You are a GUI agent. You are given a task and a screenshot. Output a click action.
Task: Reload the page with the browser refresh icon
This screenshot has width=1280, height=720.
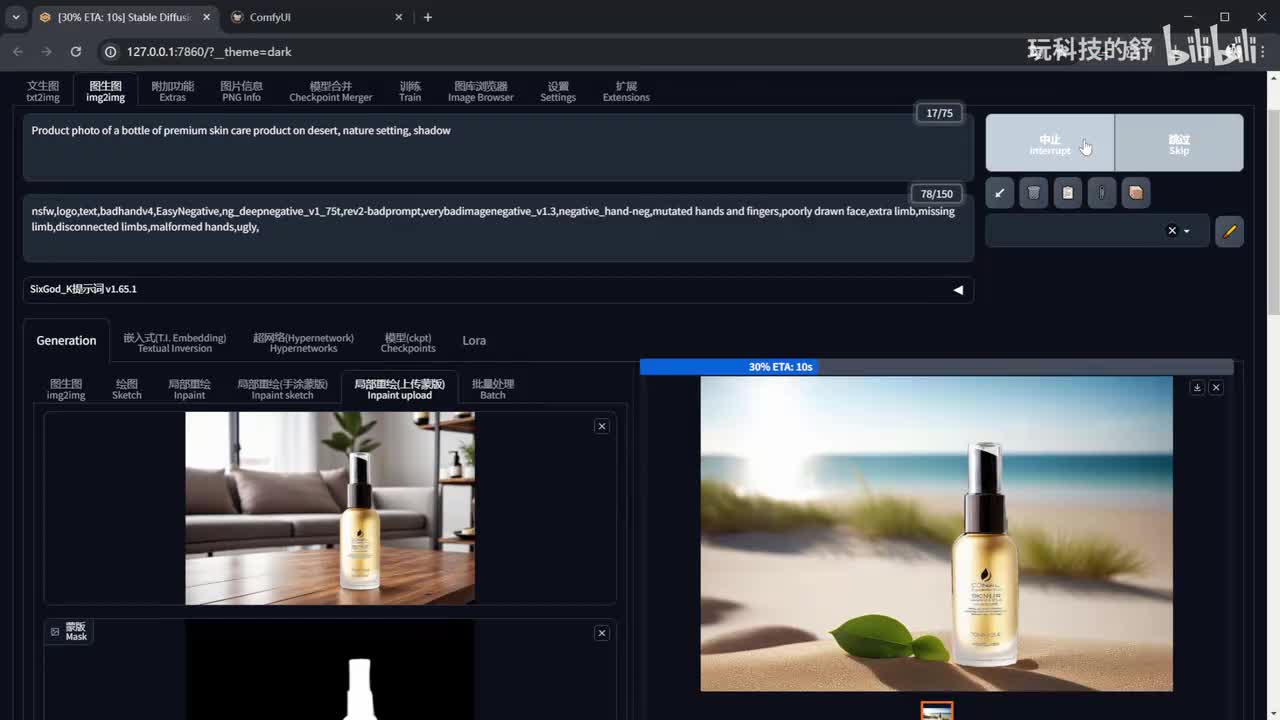pos(76,51)
